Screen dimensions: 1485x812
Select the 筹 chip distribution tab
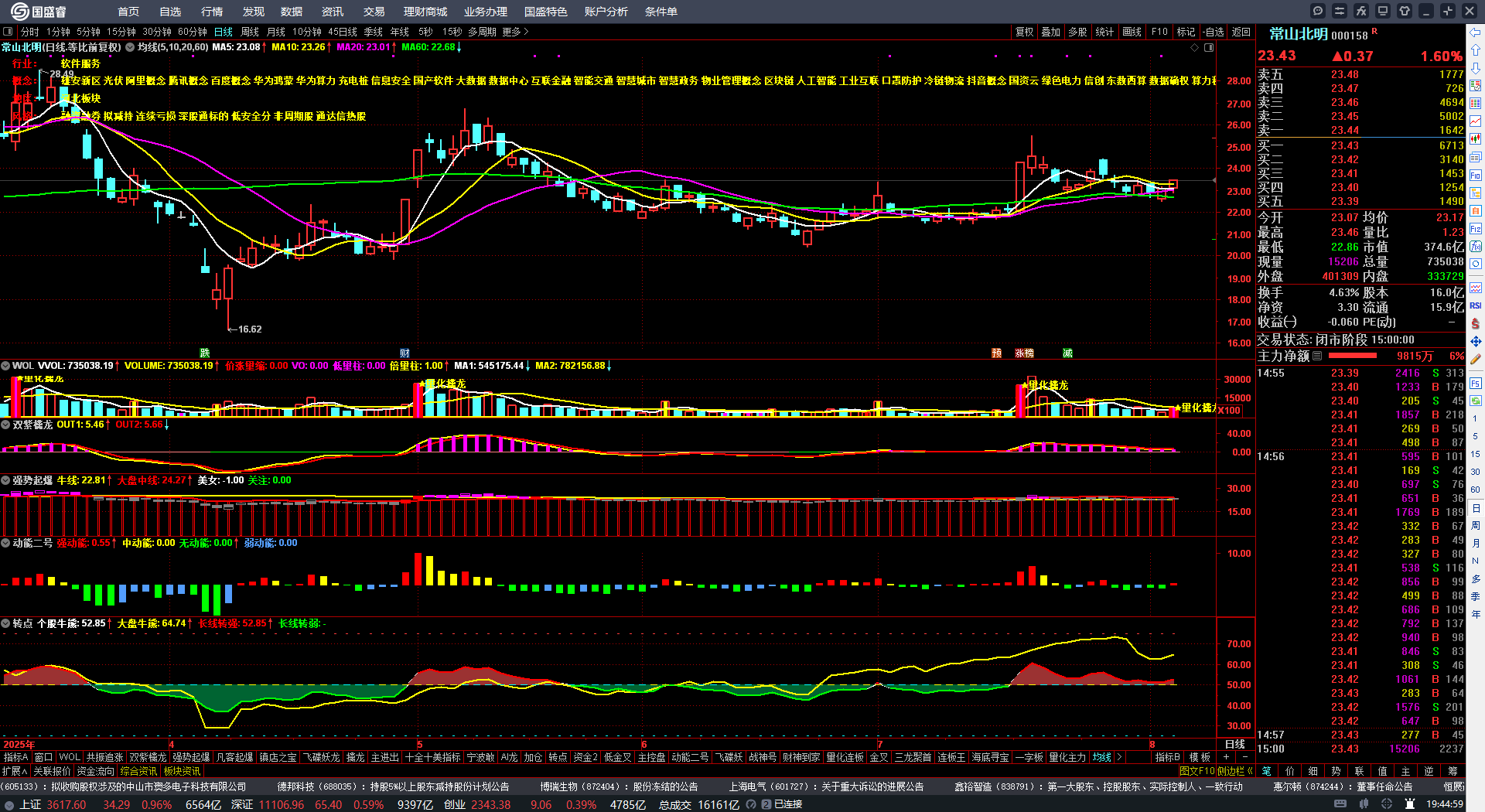(x=1453, y=771)
